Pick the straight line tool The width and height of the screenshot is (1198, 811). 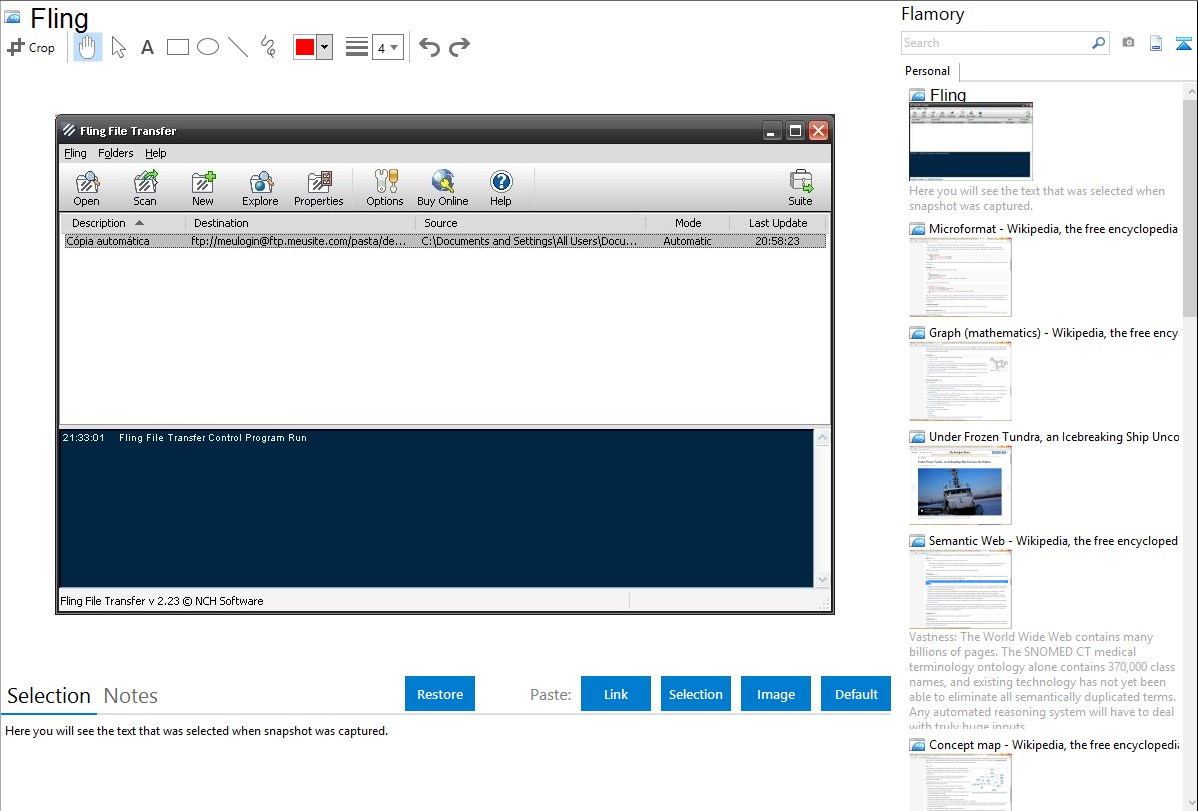click(238, 47)
